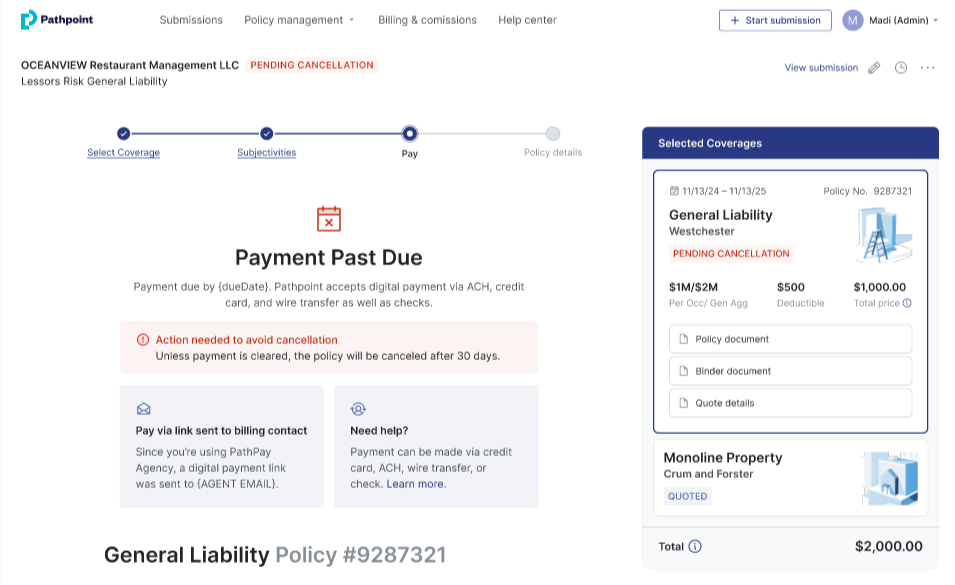955x585 pixels.
Task: Follow the View submission link
Action: [x=821, y=68]
